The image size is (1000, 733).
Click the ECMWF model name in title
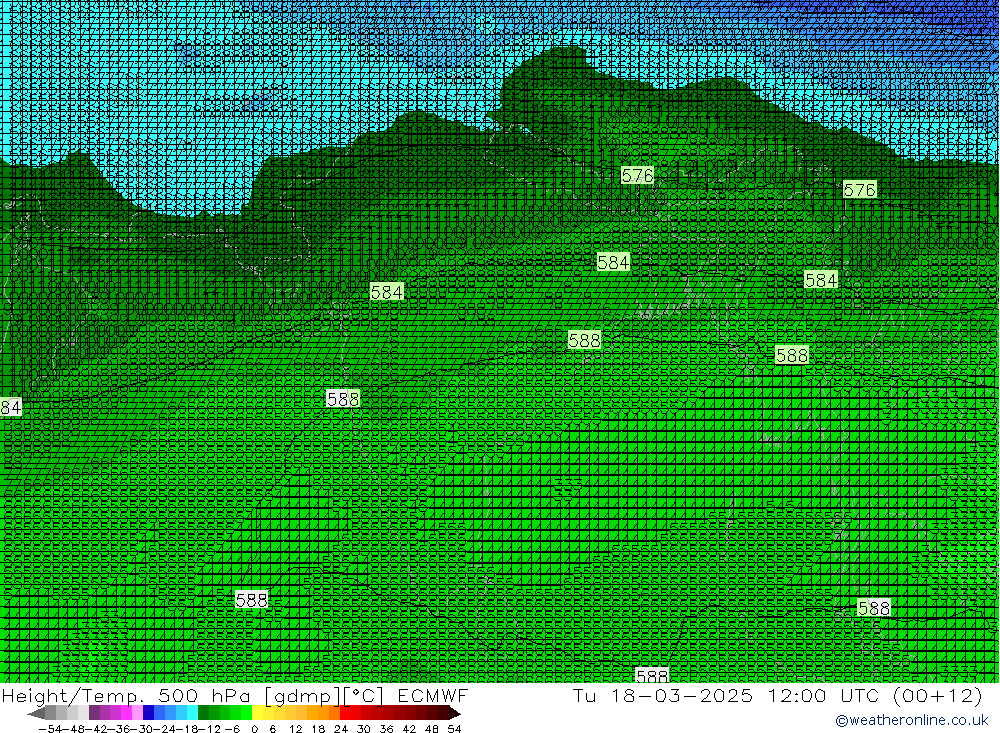[x=432, y=695]
